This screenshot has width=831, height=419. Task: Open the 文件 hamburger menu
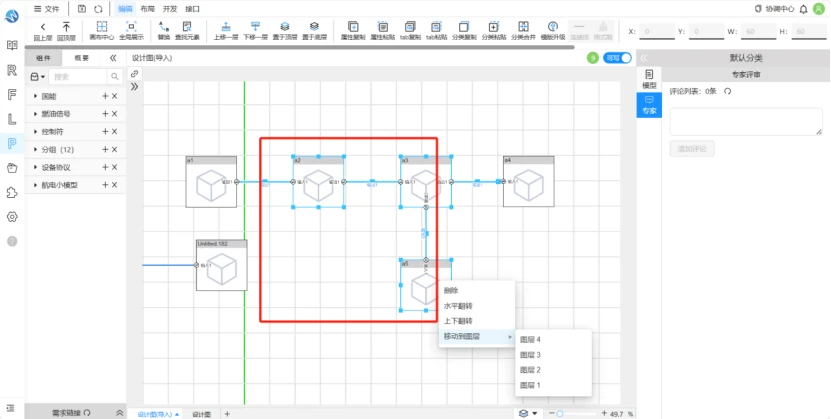[x=46, y=9]
